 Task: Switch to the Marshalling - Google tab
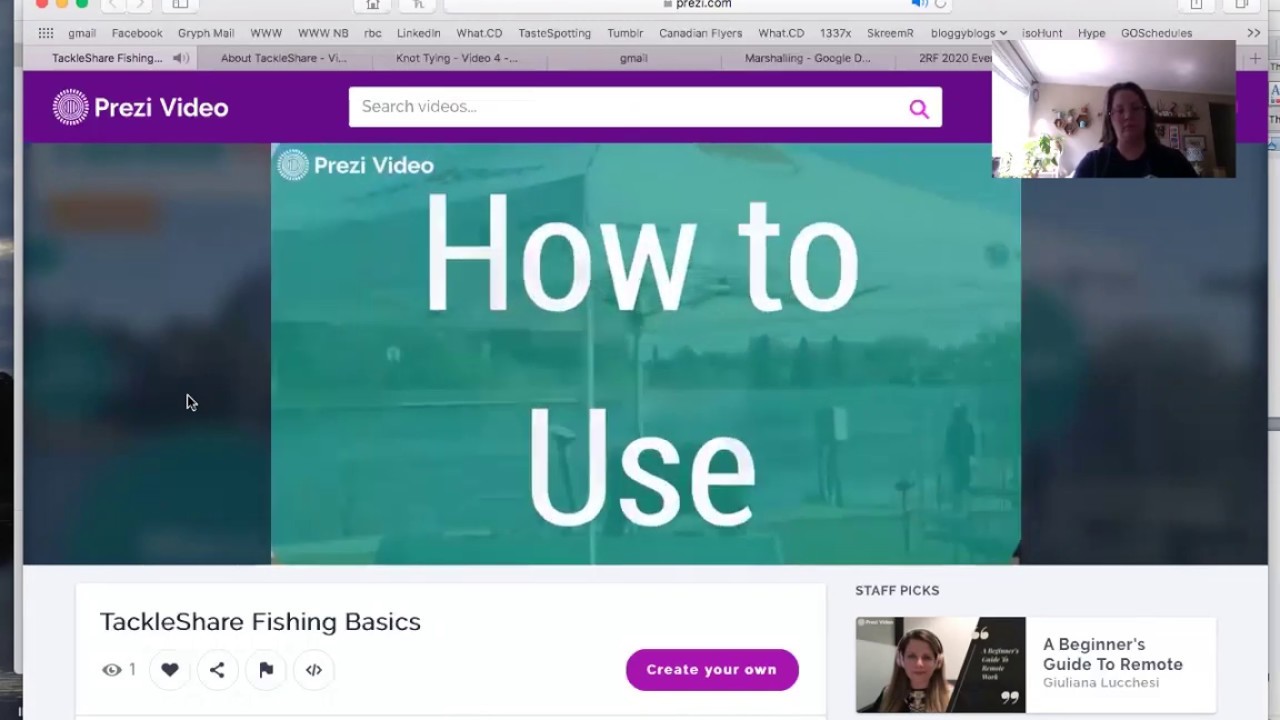click(x=807, y=58)
